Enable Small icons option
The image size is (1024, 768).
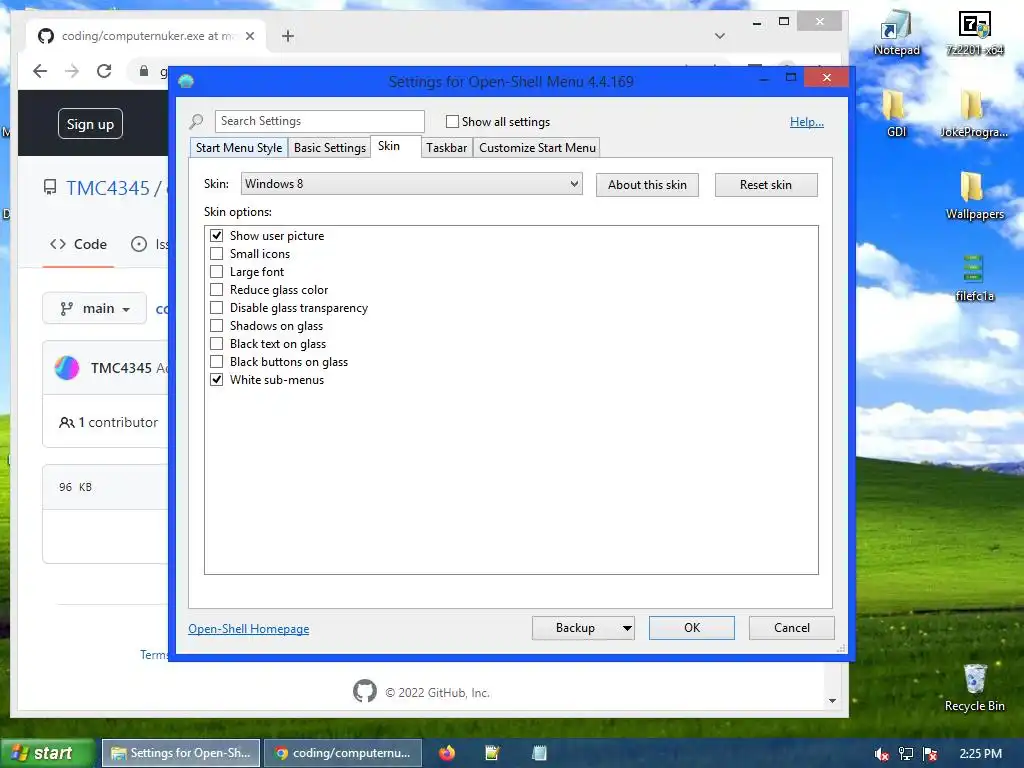coord(216,253)
